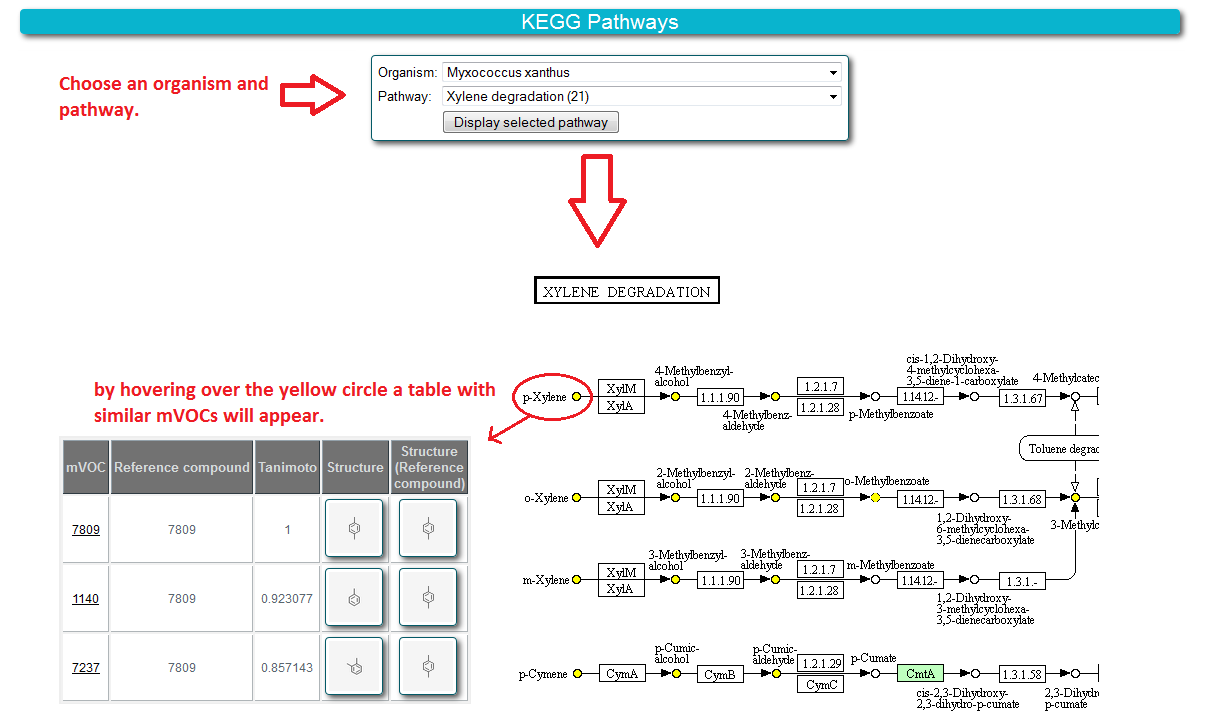This screenshot has width=1209, height=719.
Task: Click the yellow m-Xylene compound circle
Action: [576, 580]
